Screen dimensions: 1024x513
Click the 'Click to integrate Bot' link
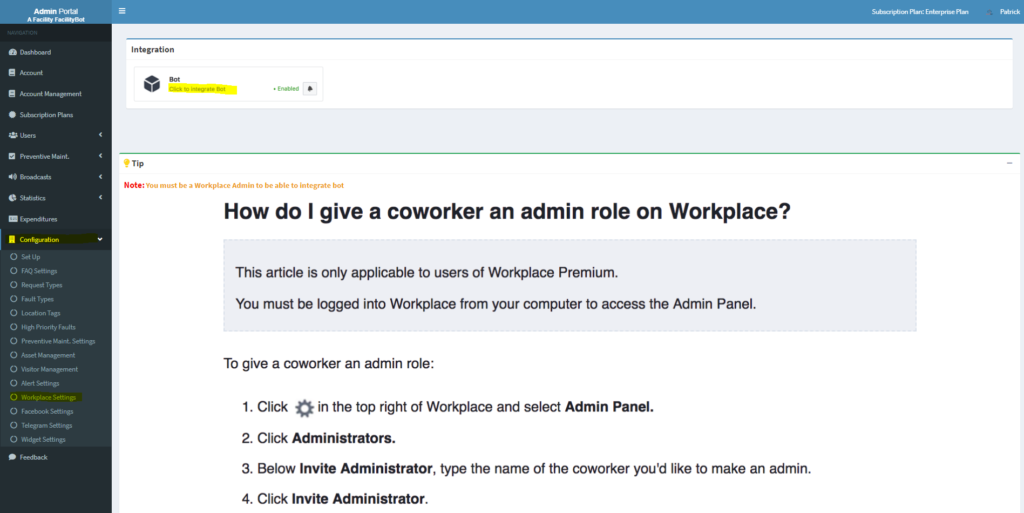point(197,89)
